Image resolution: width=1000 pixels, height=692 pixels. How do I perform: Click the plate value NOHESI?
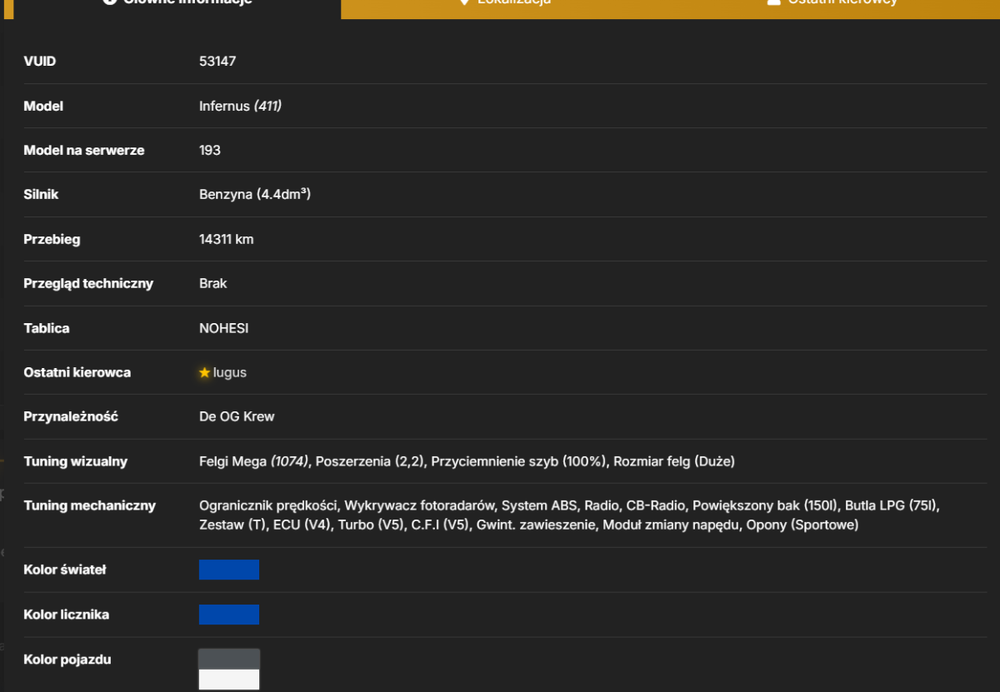224,328
